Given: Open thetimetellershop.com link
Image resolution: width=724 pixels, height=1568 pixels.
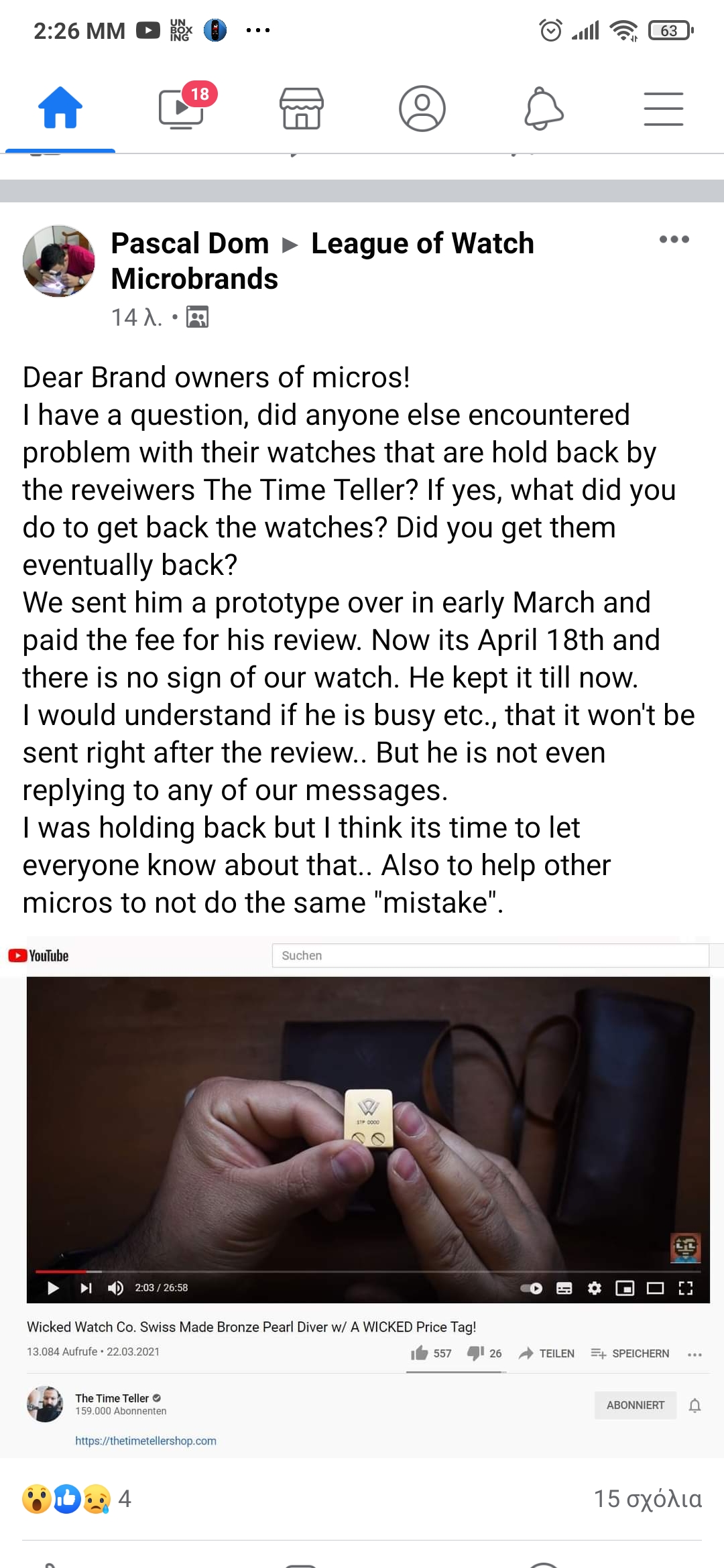Looking at the screenshot, I should point(145,1441).
